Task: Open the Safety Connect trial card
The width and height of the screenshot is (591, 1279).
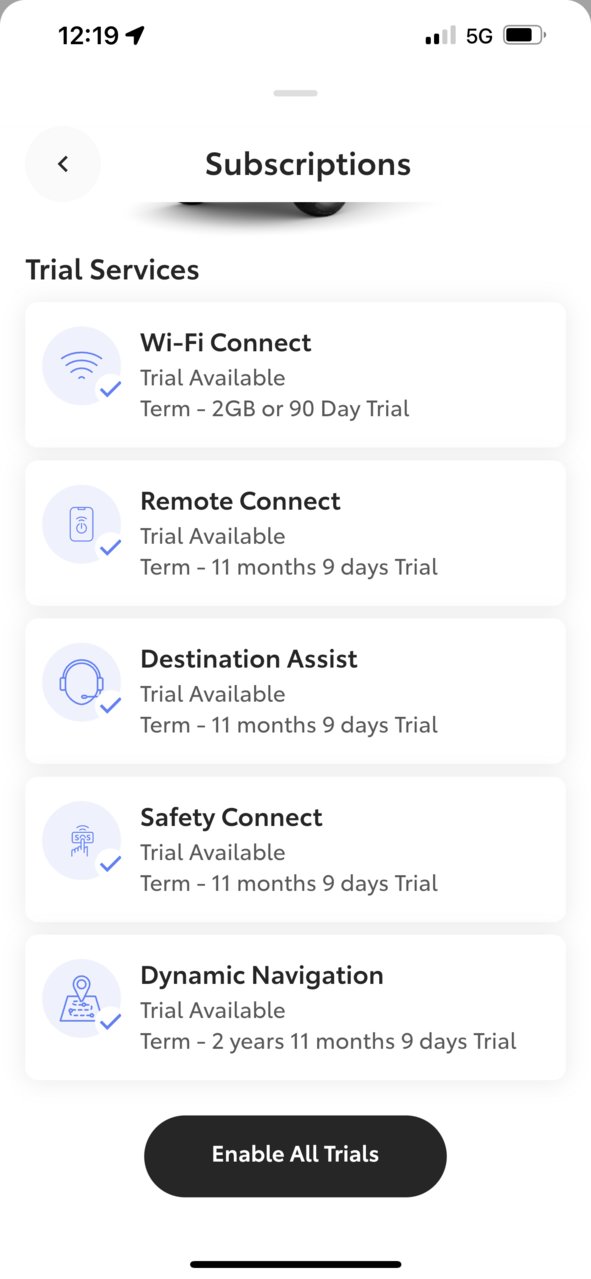Action: pyautogui.click(x=295, y=849)
